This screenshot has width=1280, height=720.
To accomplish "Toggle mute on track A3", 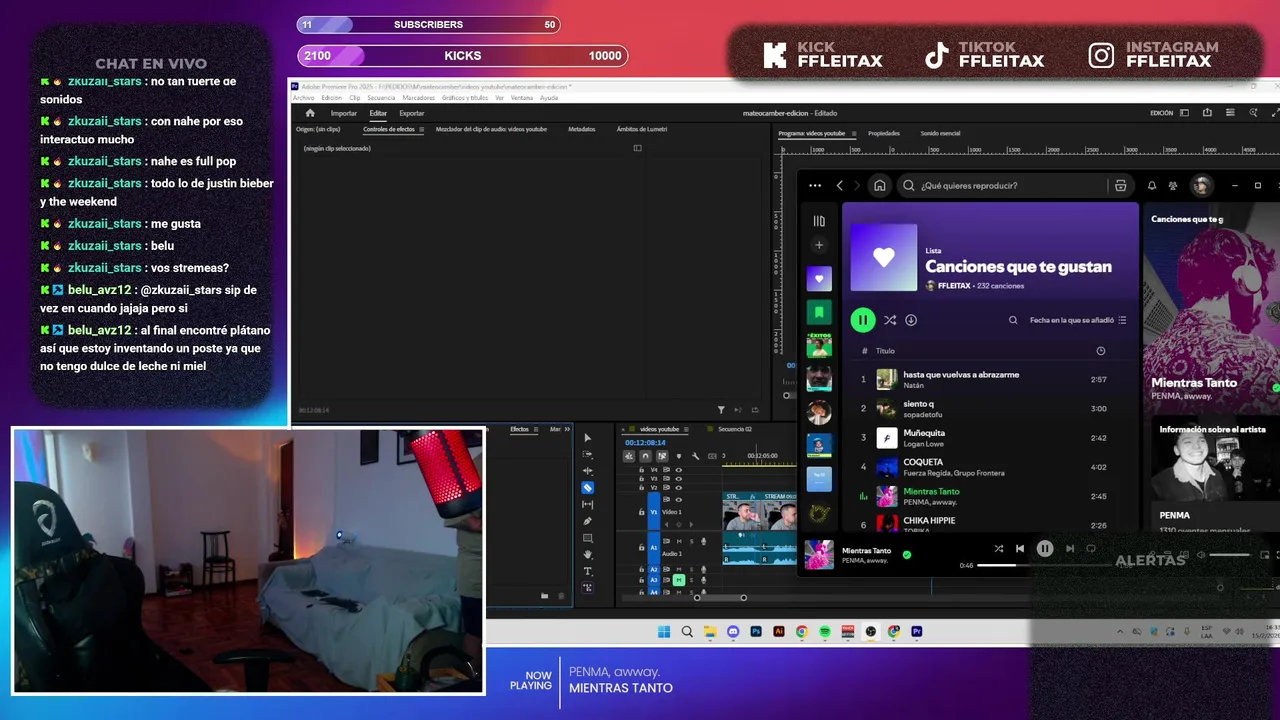I will (x=679, y=580).
